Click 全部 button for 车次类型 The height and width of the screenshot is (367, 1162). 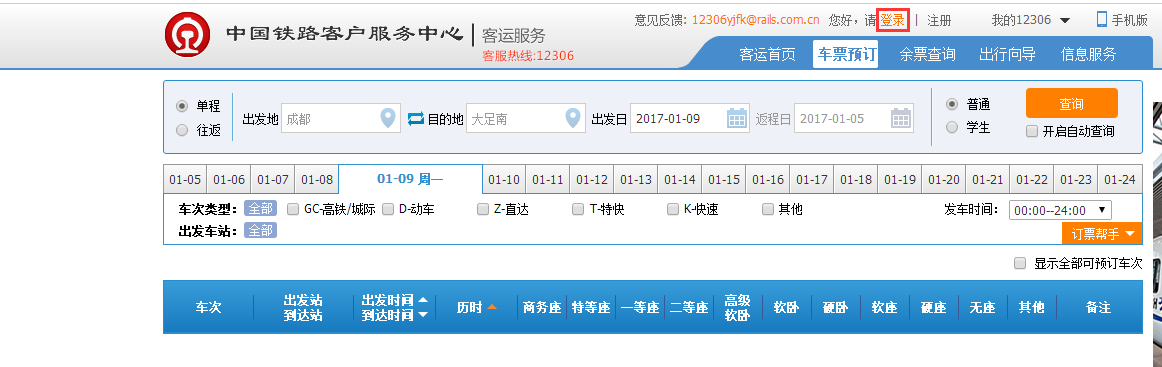click(260, 209)
